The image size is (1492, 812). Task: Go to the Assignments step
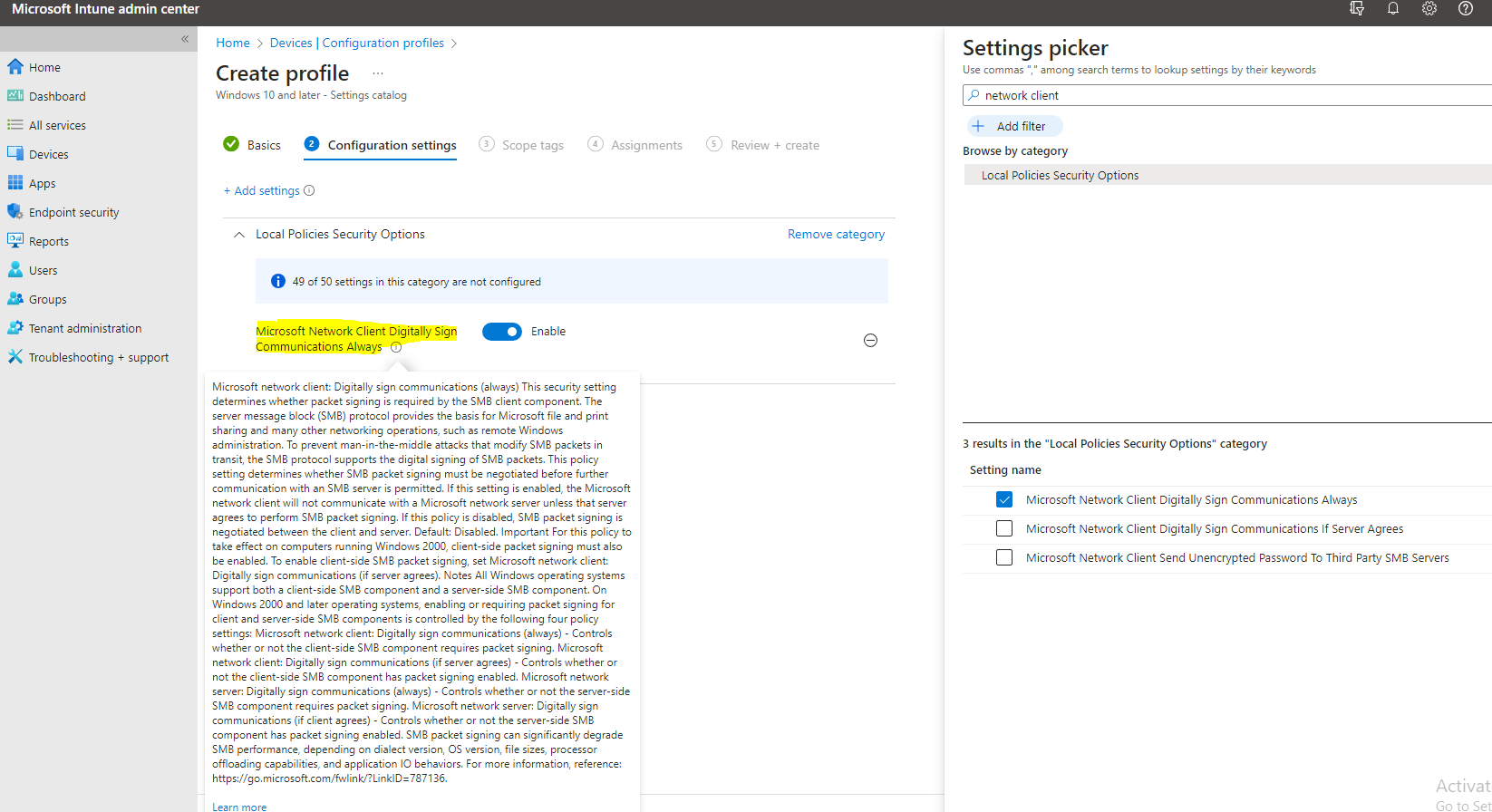pos(635,145)
